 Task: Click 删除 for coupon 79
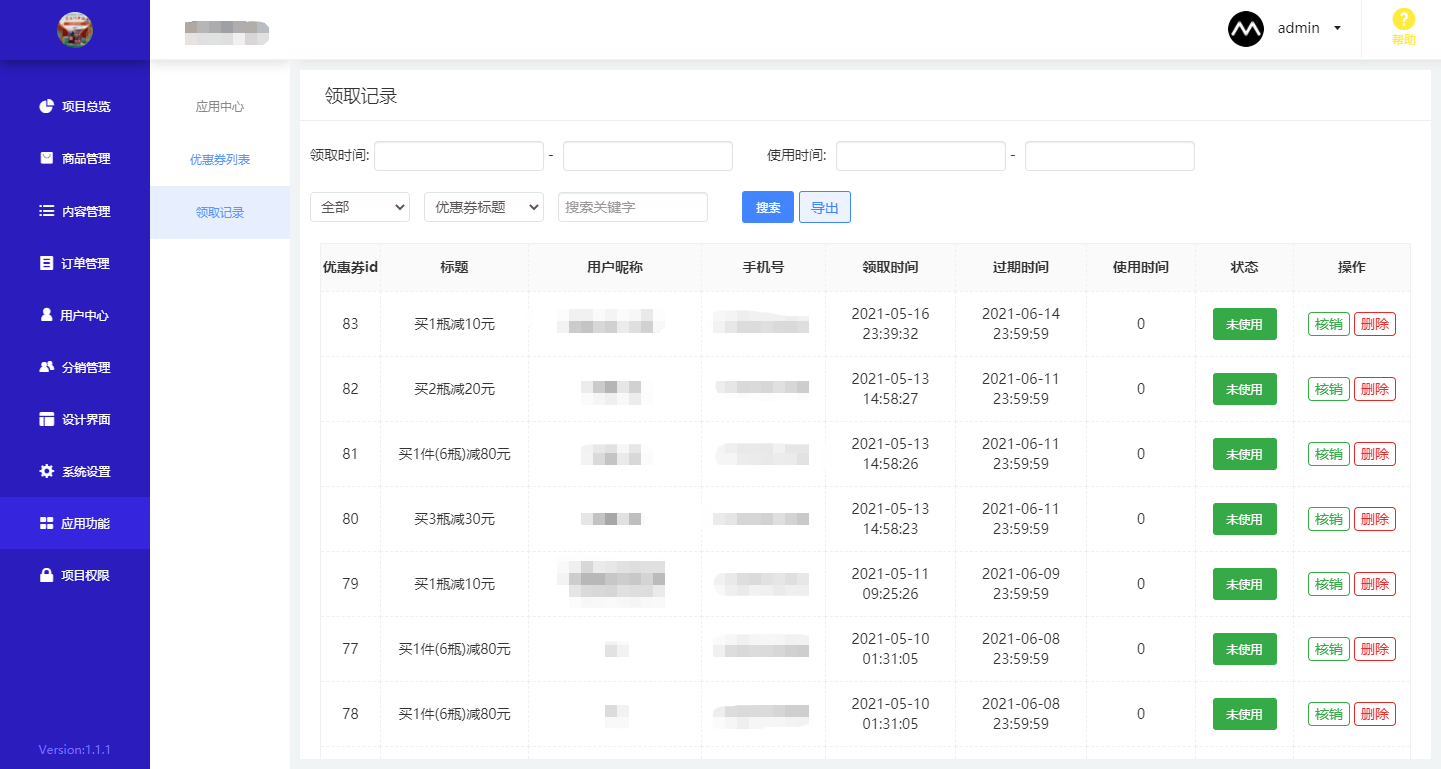(x=1375, y=584)
